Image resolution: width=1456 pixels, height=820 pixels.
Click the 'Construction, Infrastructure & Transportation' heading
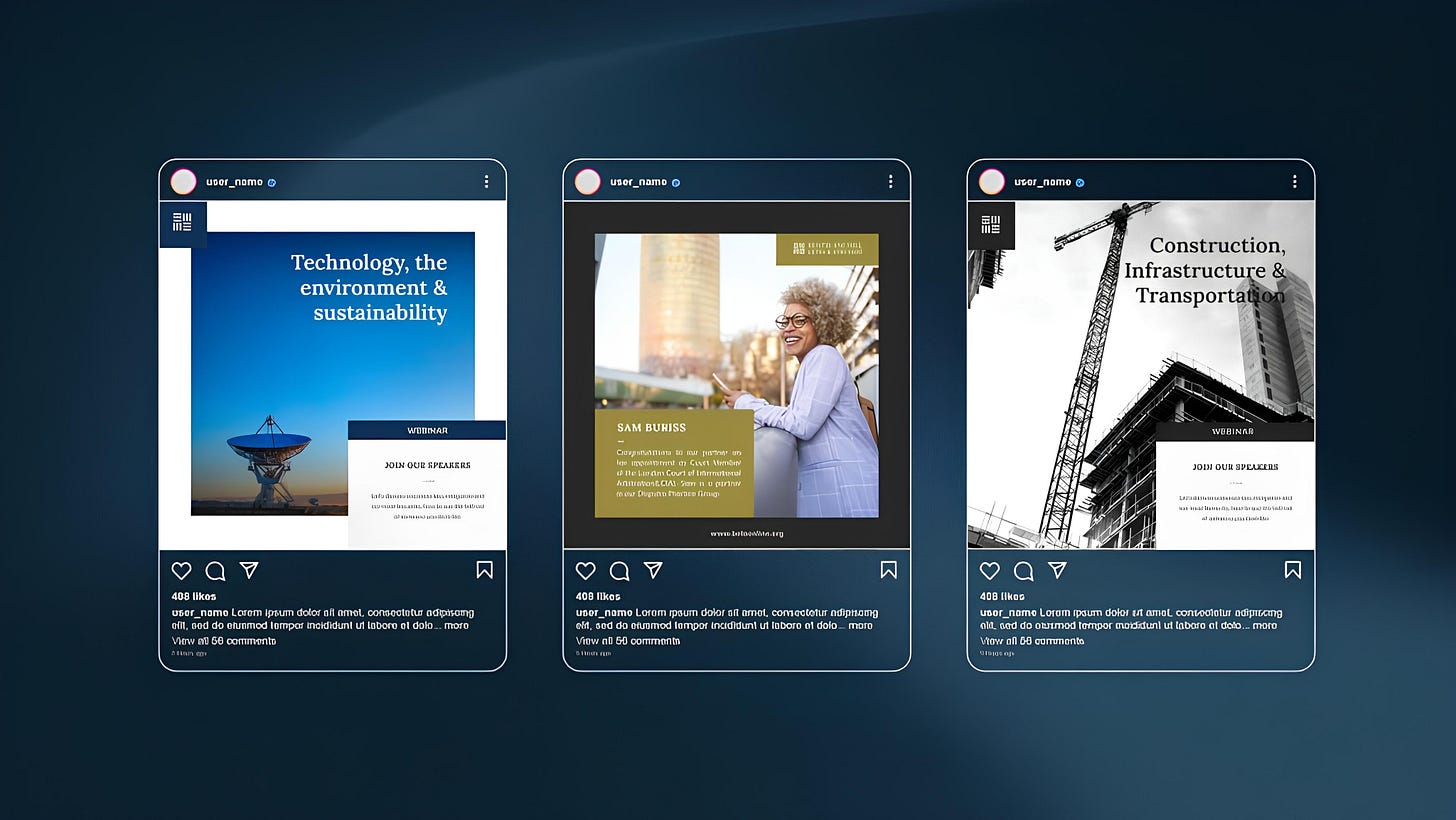point(1205,270)
